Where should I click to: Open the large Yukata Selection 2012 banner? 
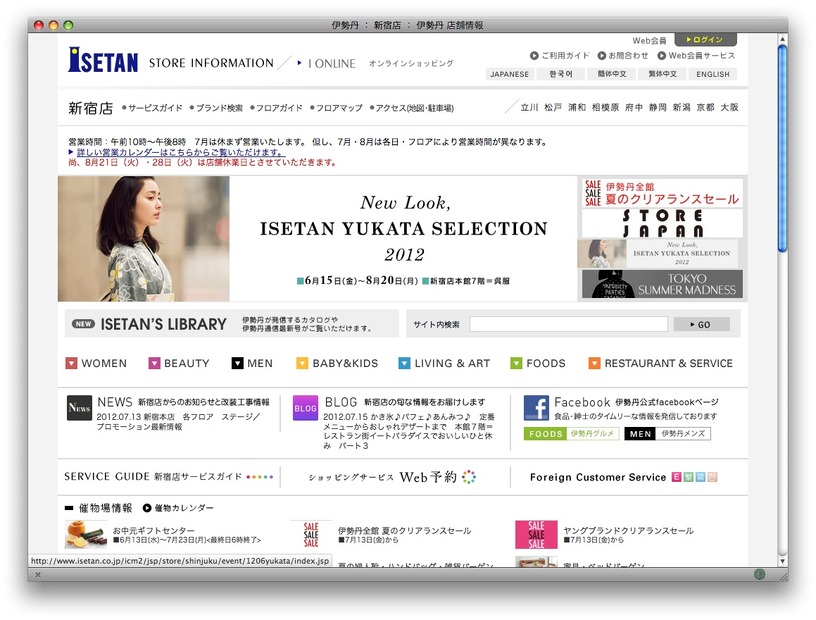point(317,238)
